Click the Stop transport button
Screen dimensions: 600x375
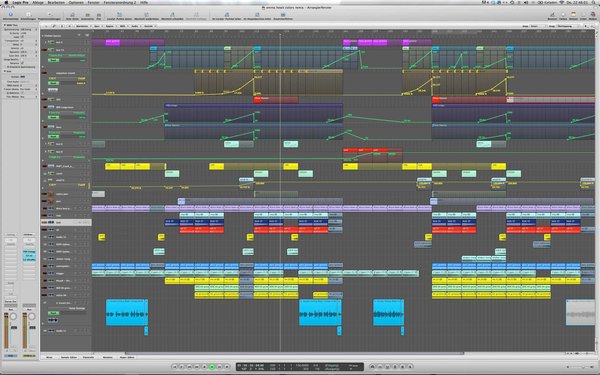tap(204, 367)
